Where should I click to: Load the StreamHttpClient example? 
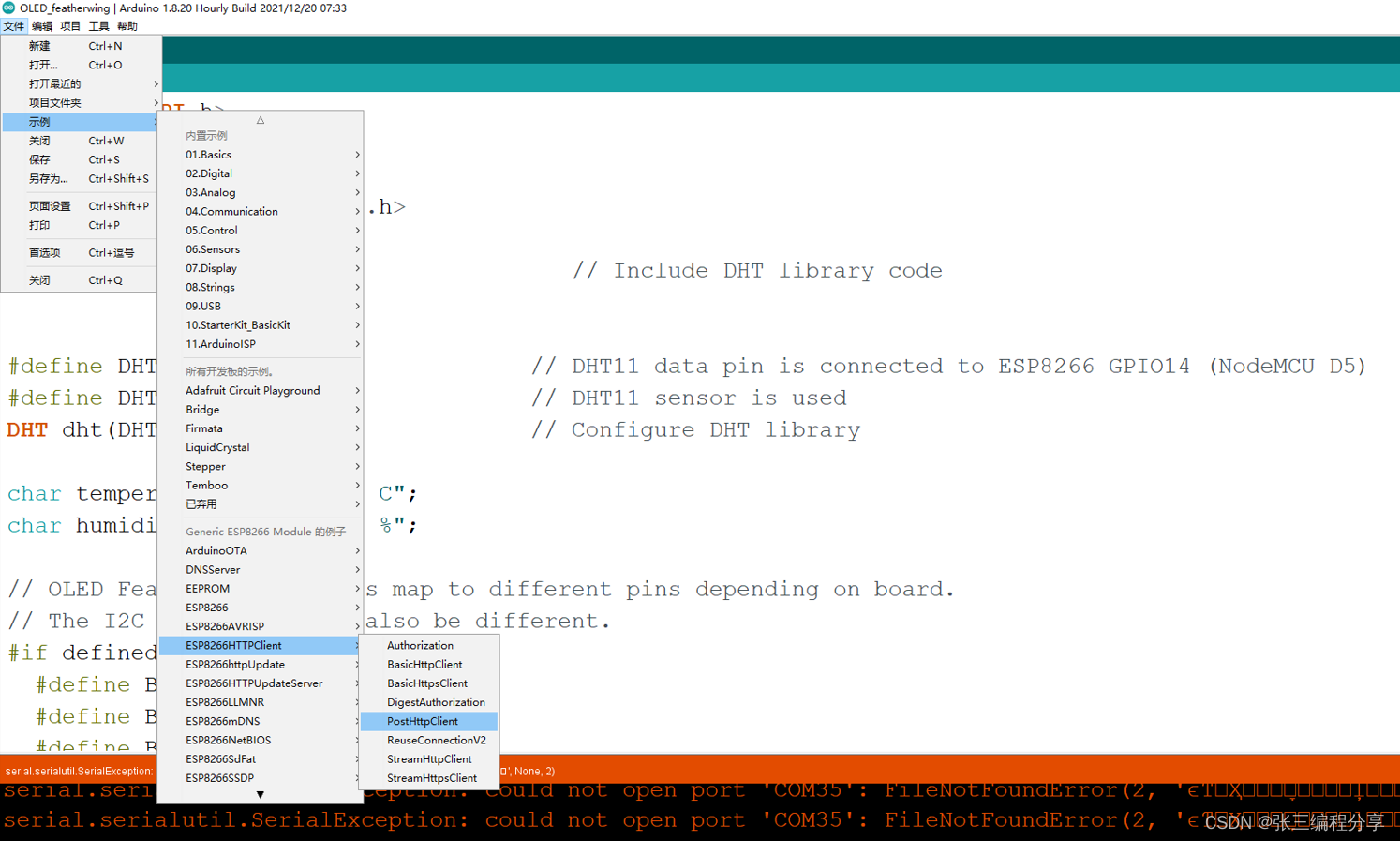tap(429, 759)
